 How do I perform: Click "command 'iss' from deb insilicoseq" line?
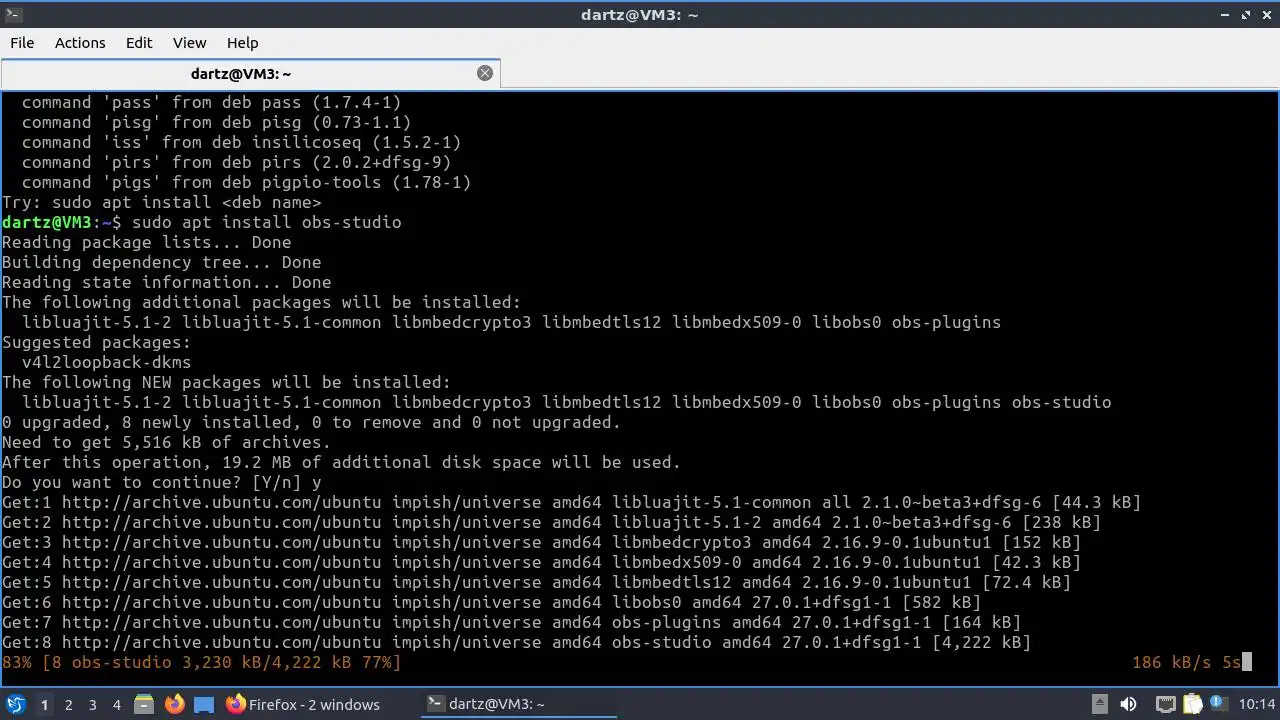point(241,142)
